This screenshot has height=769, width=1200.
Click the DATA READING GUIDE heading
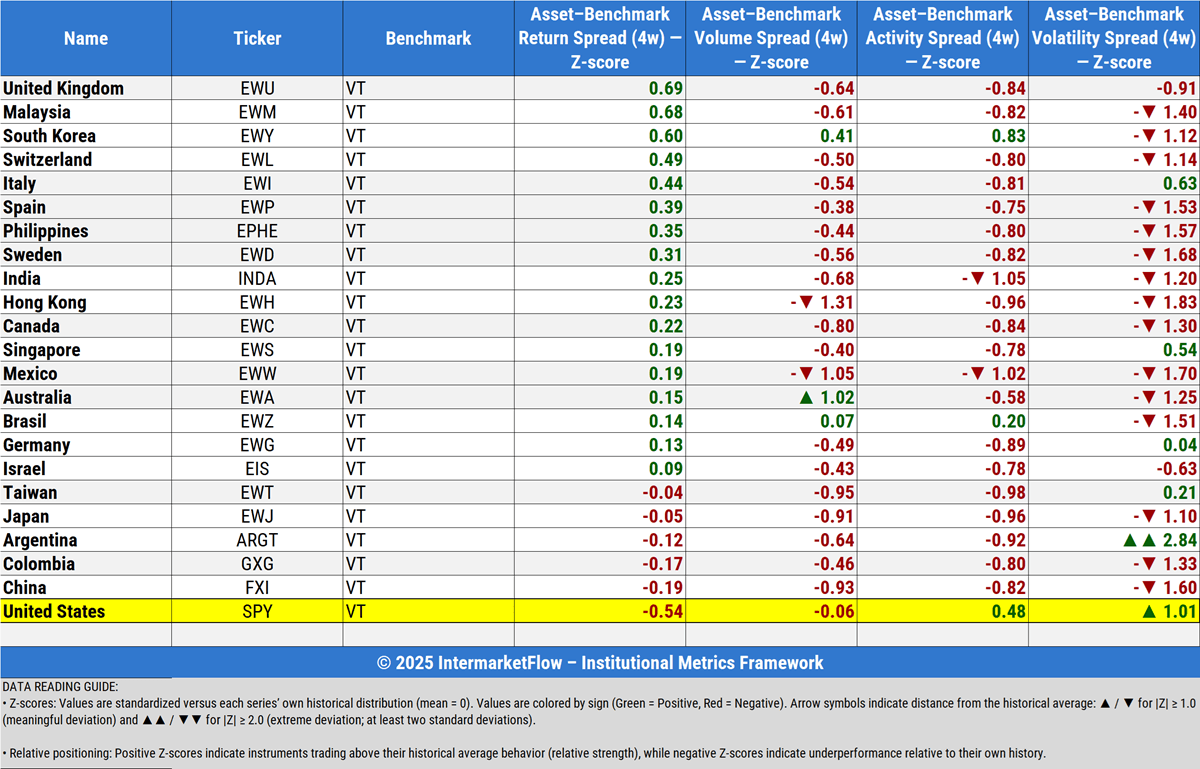[x=60, y=687]
